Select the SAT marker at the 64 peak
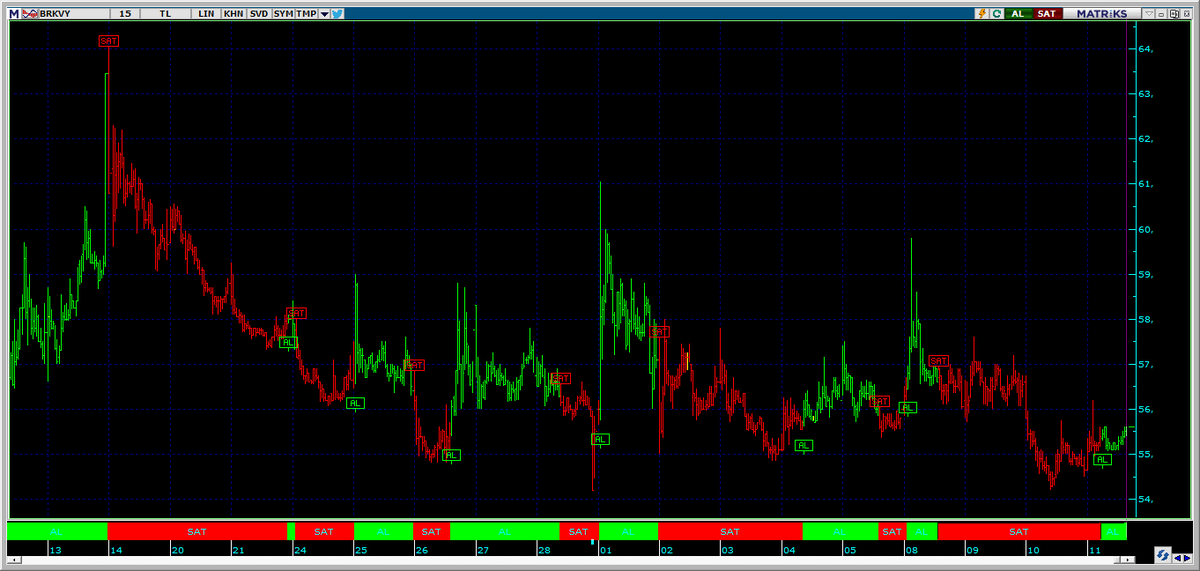Screen dimensions: 1200x571 (109, 41)
